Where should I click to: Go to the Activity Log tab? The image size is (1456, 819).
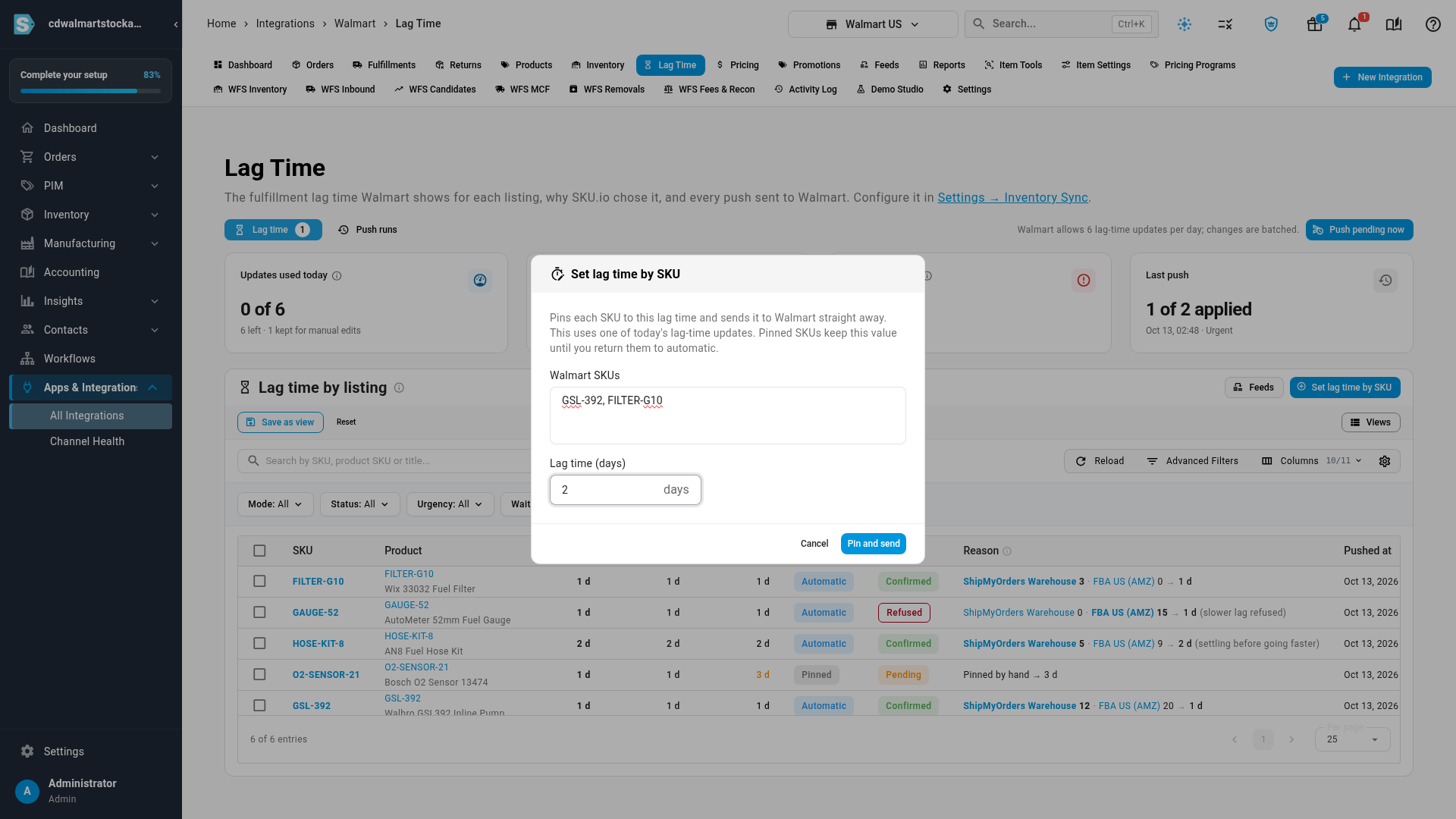(x=805, y=89)
